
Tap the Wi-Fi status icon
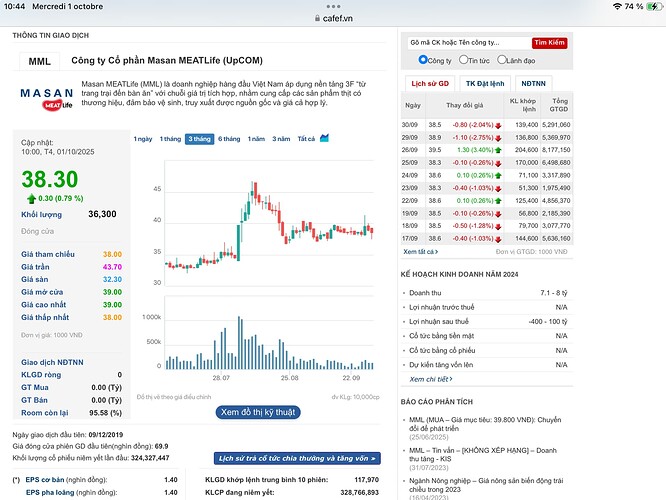pyautogui.click(x=618, y=6)
